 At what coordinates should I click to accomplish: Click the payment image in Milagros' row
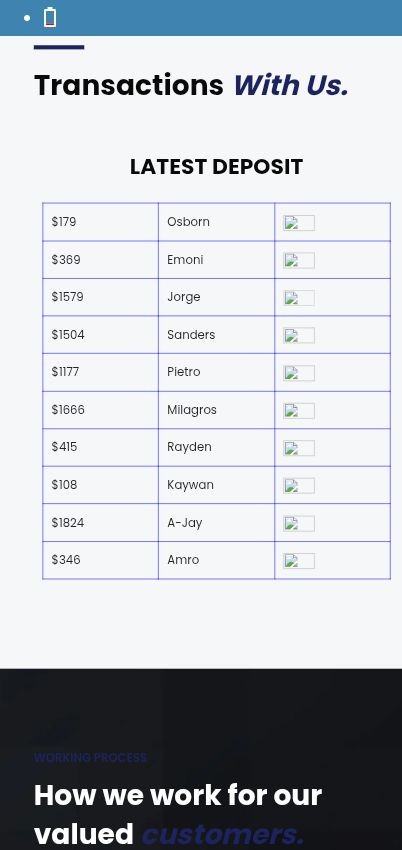(x=299, y=410)
